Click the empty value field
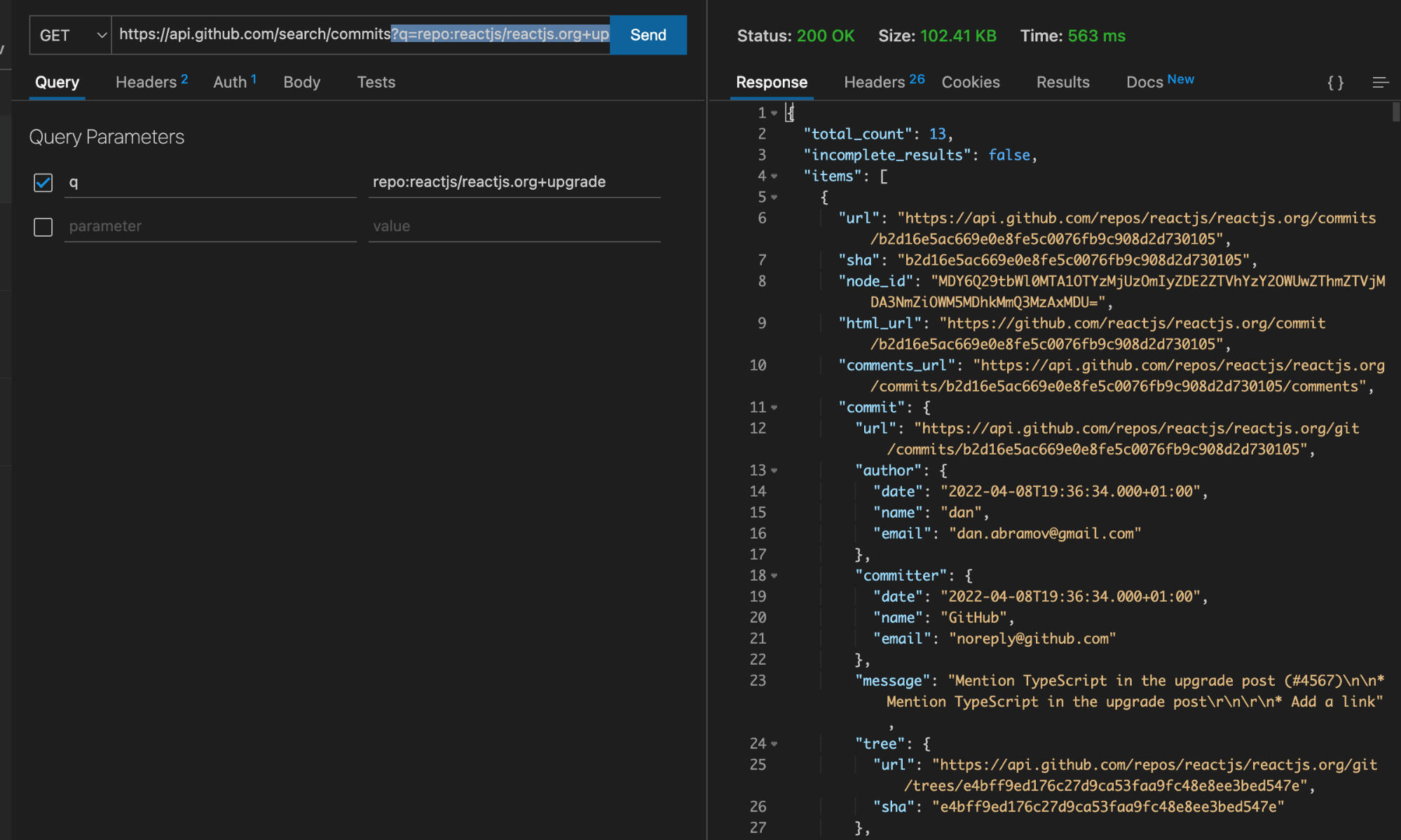This screenshot has height=840, width=1401. (514, 226)
